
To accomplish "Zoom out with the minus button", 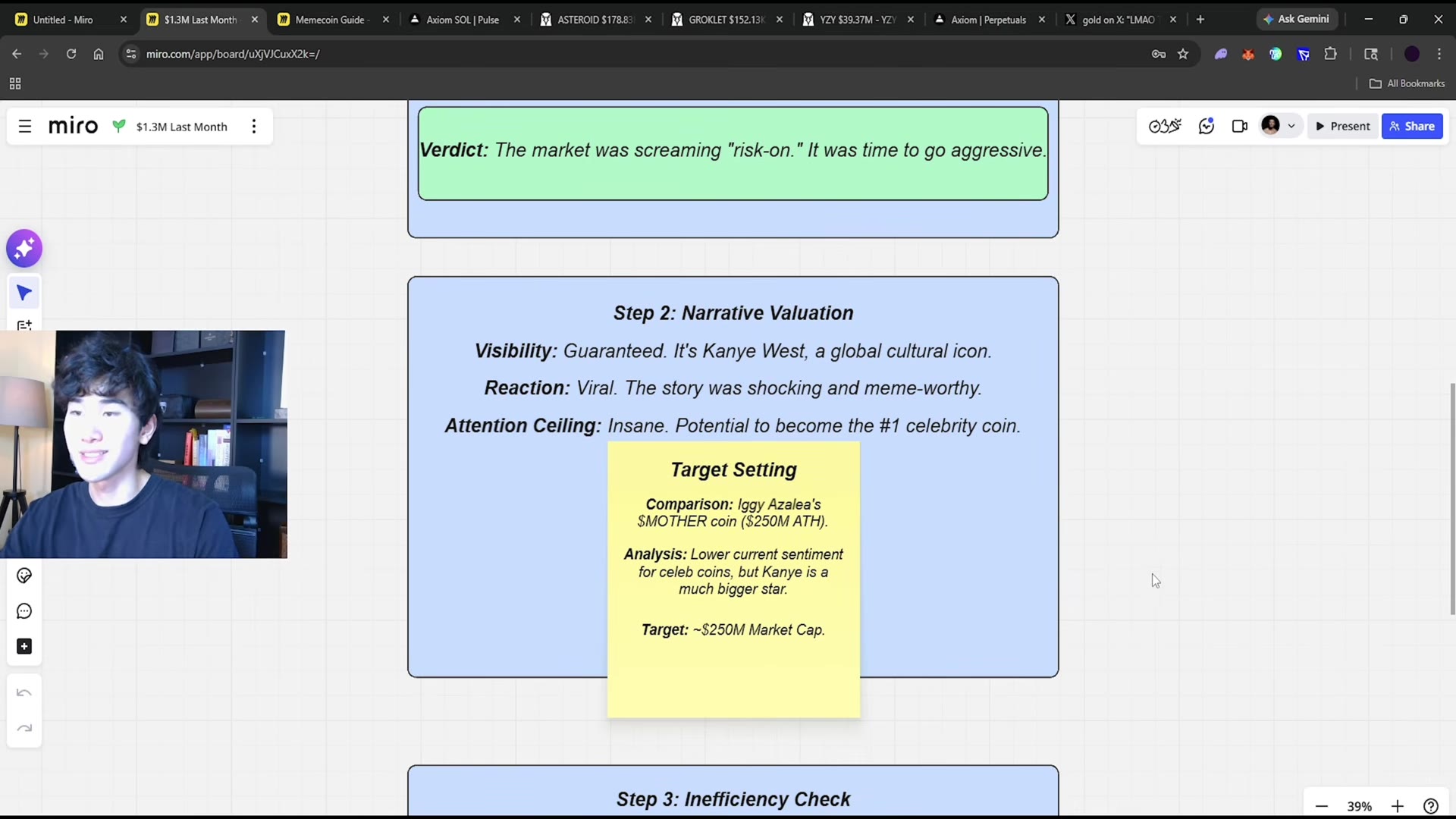I will 1322,806.
